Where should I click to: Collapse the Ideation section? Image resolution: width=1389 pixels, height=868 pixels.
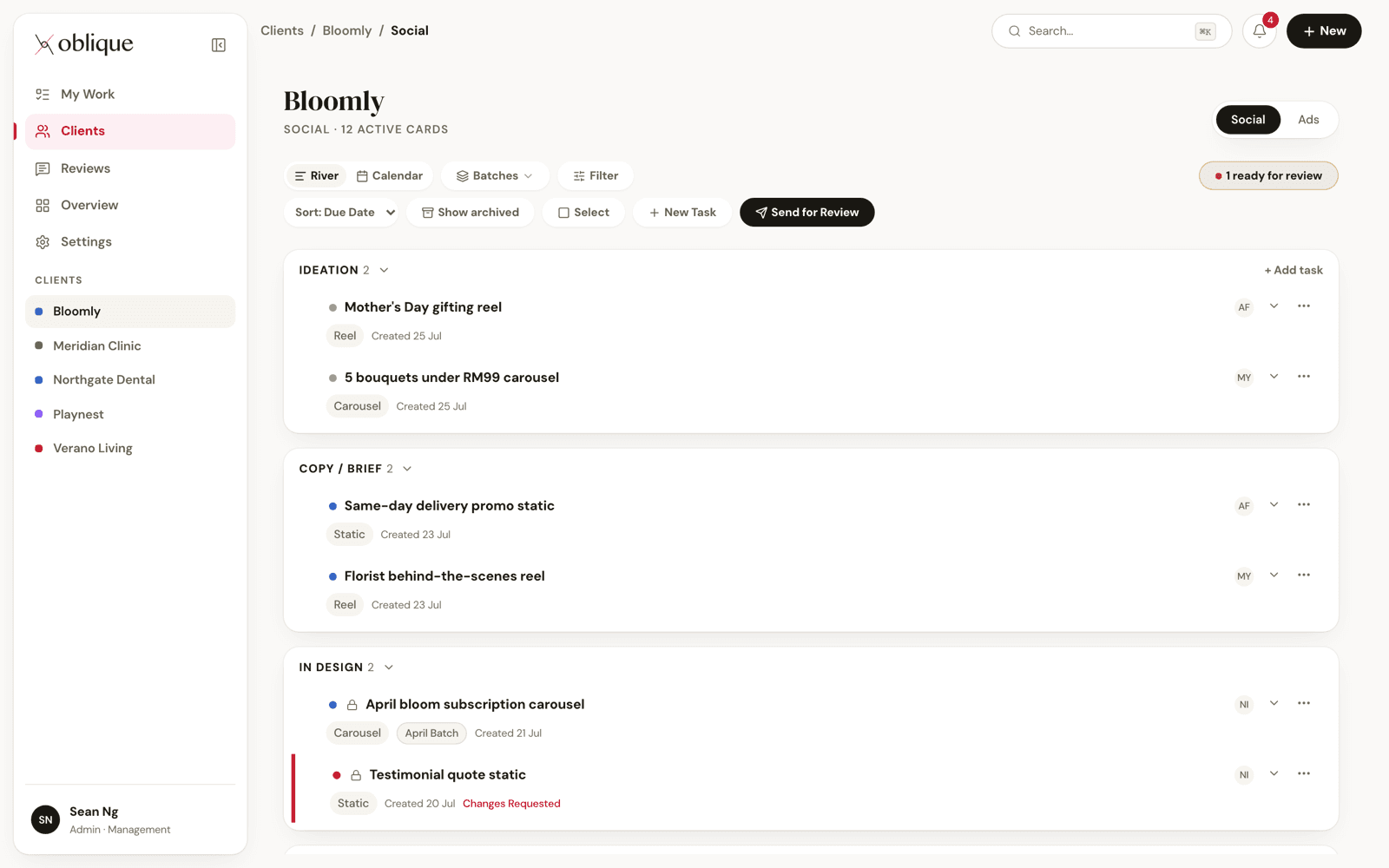coord(384,271)
